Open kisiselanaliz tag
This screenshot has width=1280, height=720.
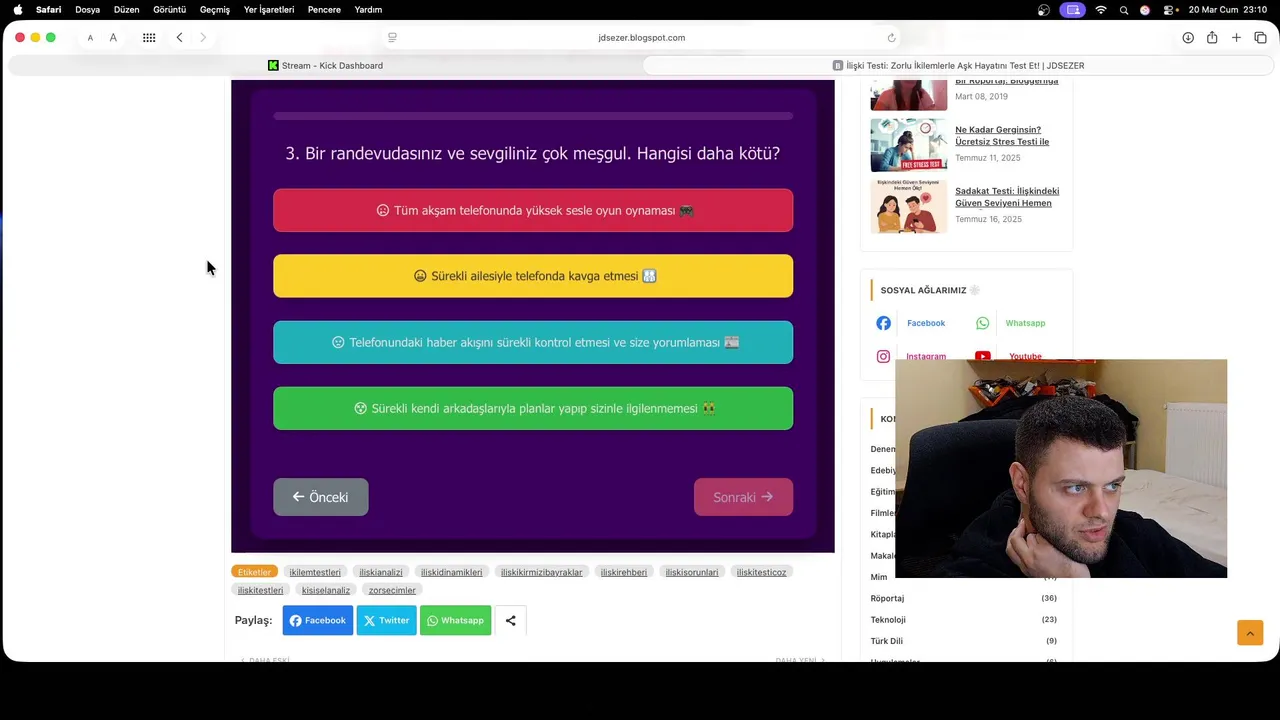pos(326,590)
